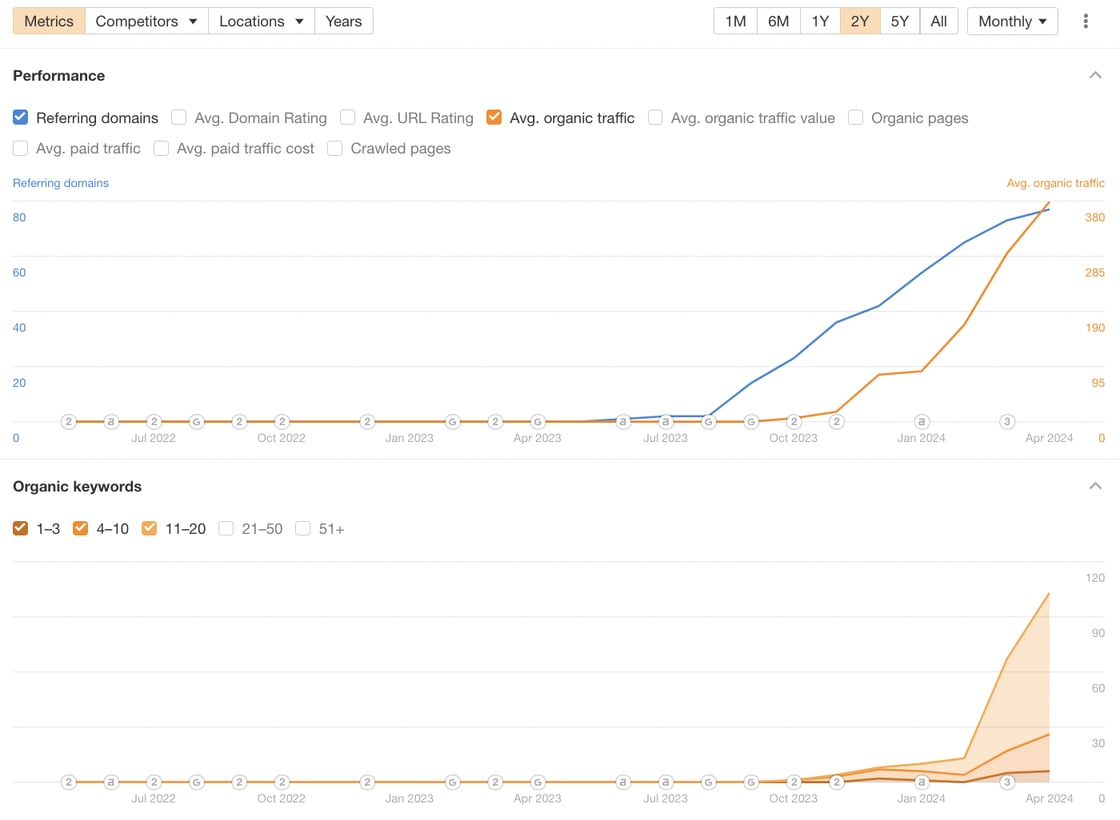The width and height of the screenshot is (1120, 820).
Task: Enable the Crawled pages checkbox
Action: 335,148
